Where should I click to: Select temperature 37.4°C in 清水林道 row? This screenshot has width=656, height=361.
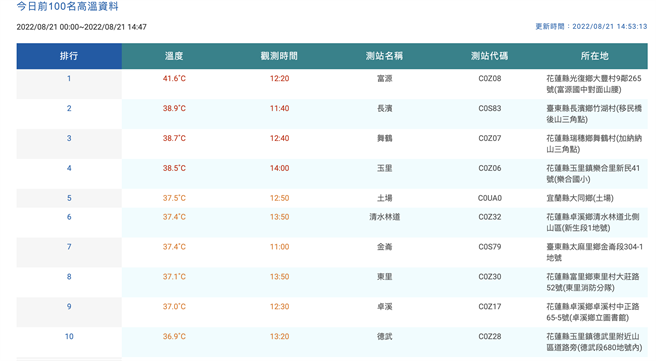174,217
